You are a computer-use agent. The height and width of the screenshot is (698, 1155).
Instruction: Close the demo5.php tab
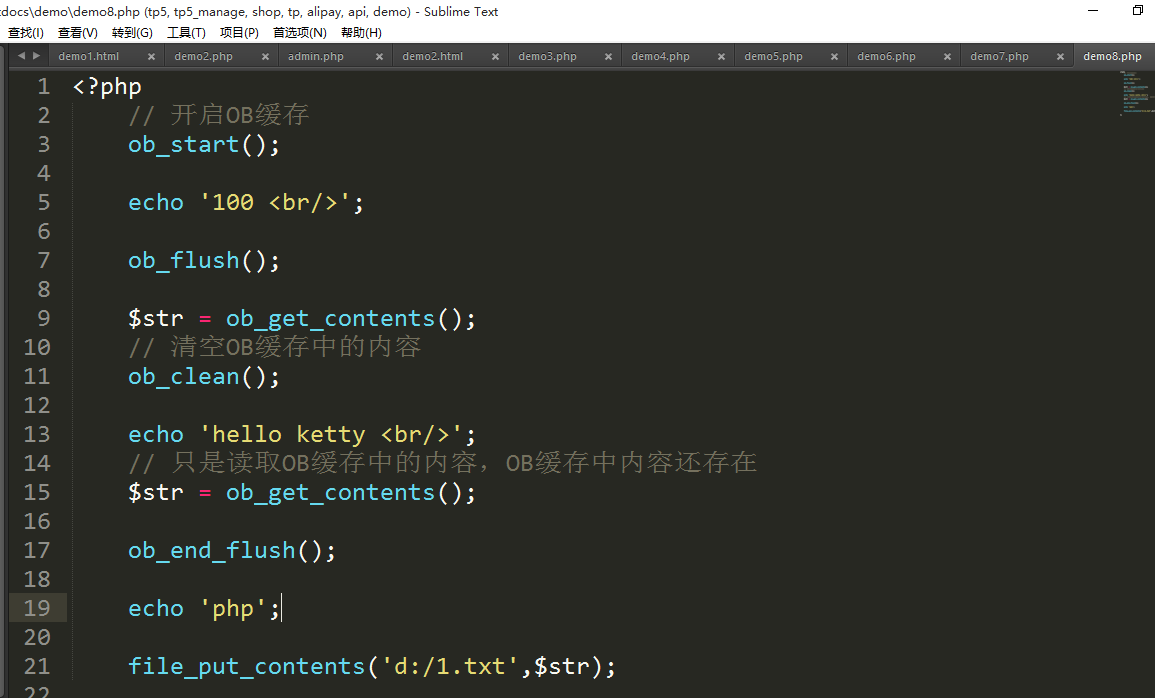834,57
